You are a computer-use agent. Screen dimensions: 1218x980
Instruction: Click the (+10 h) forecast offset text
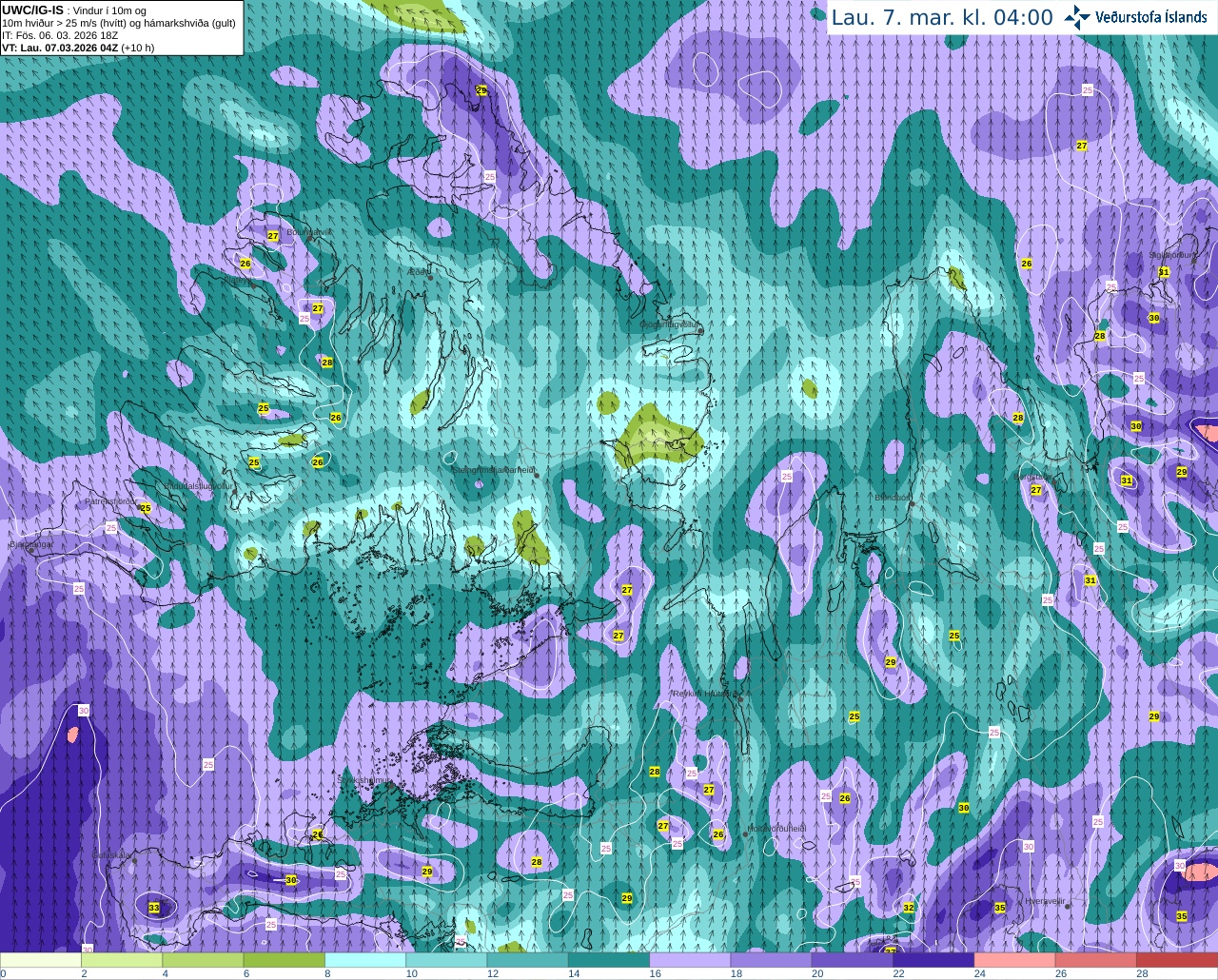point(138,48)
